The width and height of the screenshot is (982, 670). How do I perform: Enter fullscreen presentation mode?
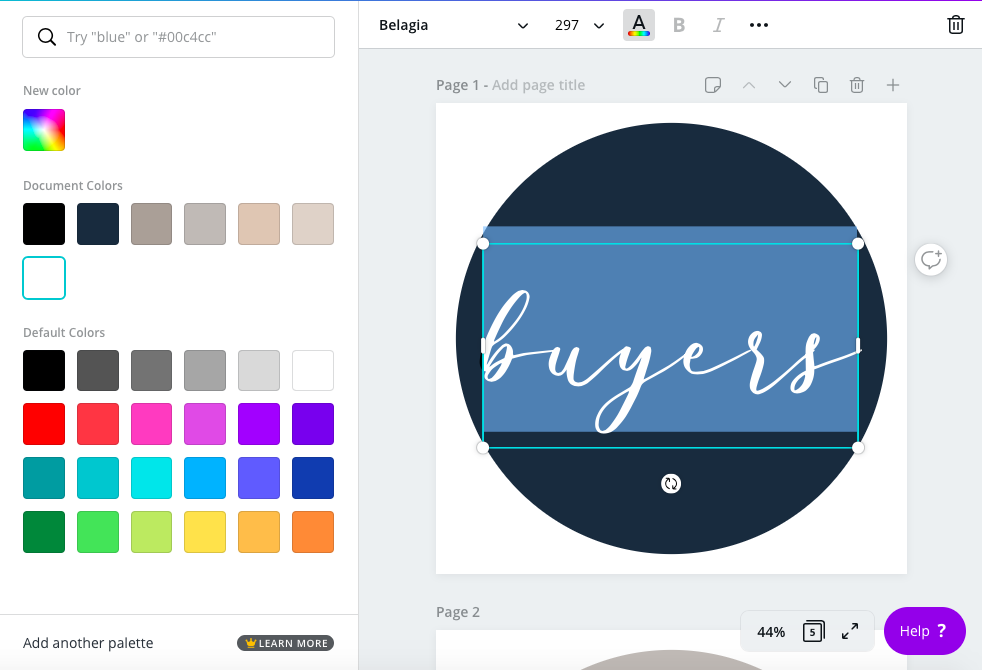coord(850,631)
